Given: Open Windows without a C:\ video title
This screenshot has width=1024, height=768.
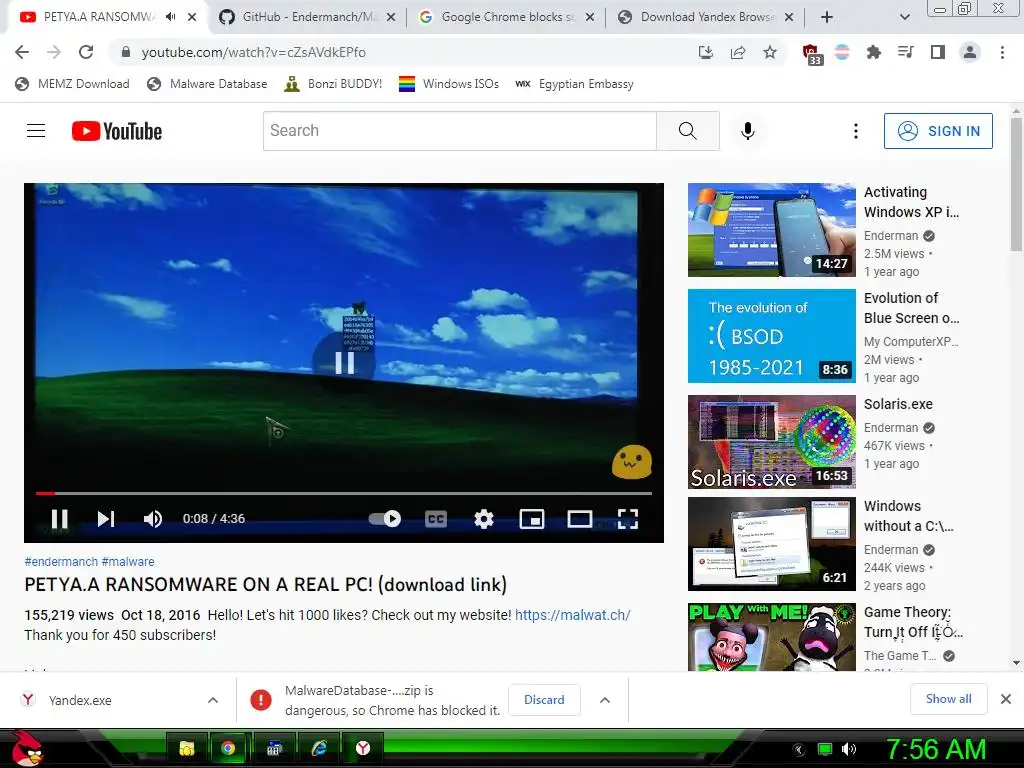Looking at the screenshot, I should coord(908,516).
